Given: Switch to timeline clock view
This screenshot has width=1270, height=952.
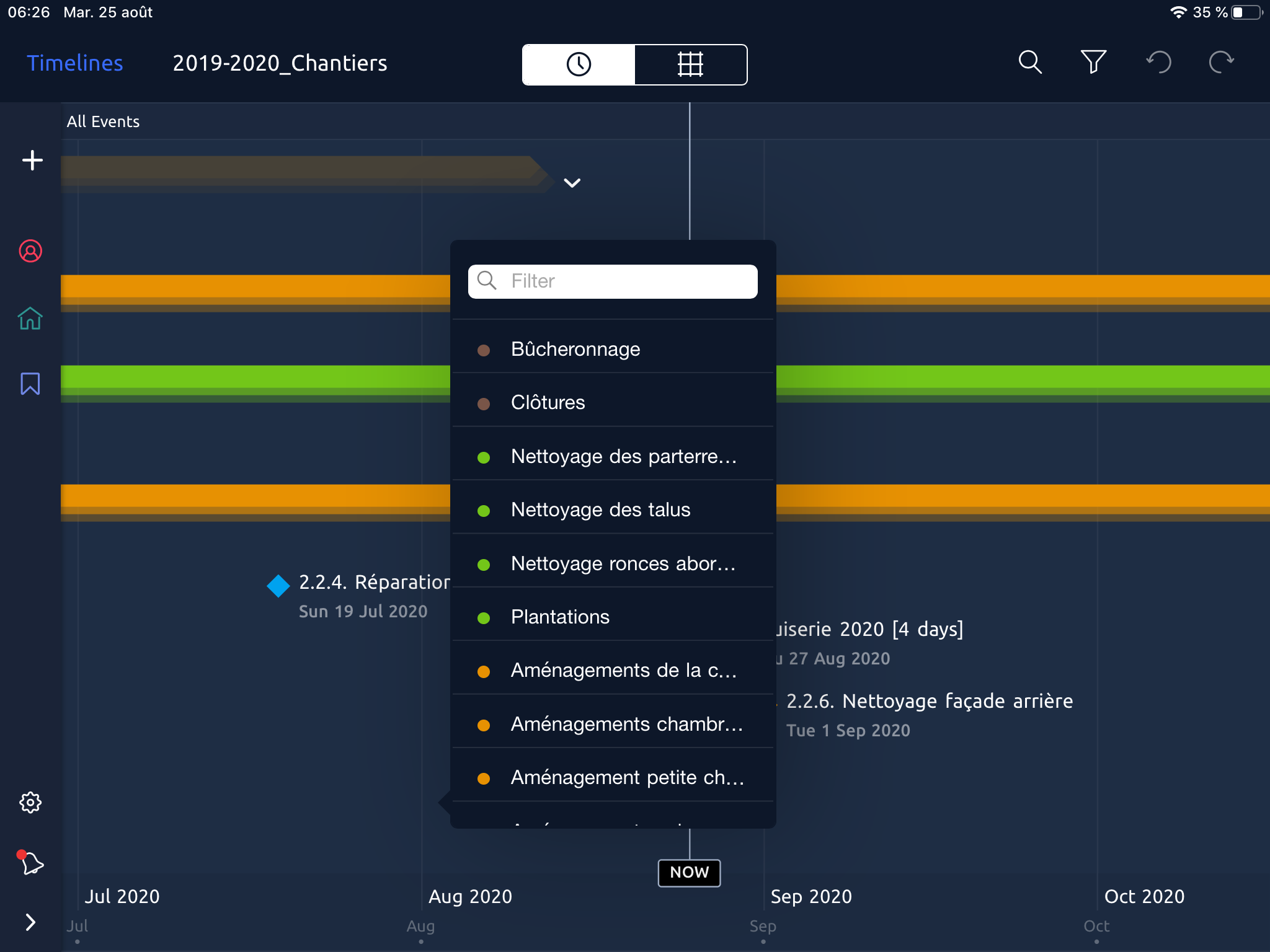Looking at the screenshot, I should tap(579, 64).
